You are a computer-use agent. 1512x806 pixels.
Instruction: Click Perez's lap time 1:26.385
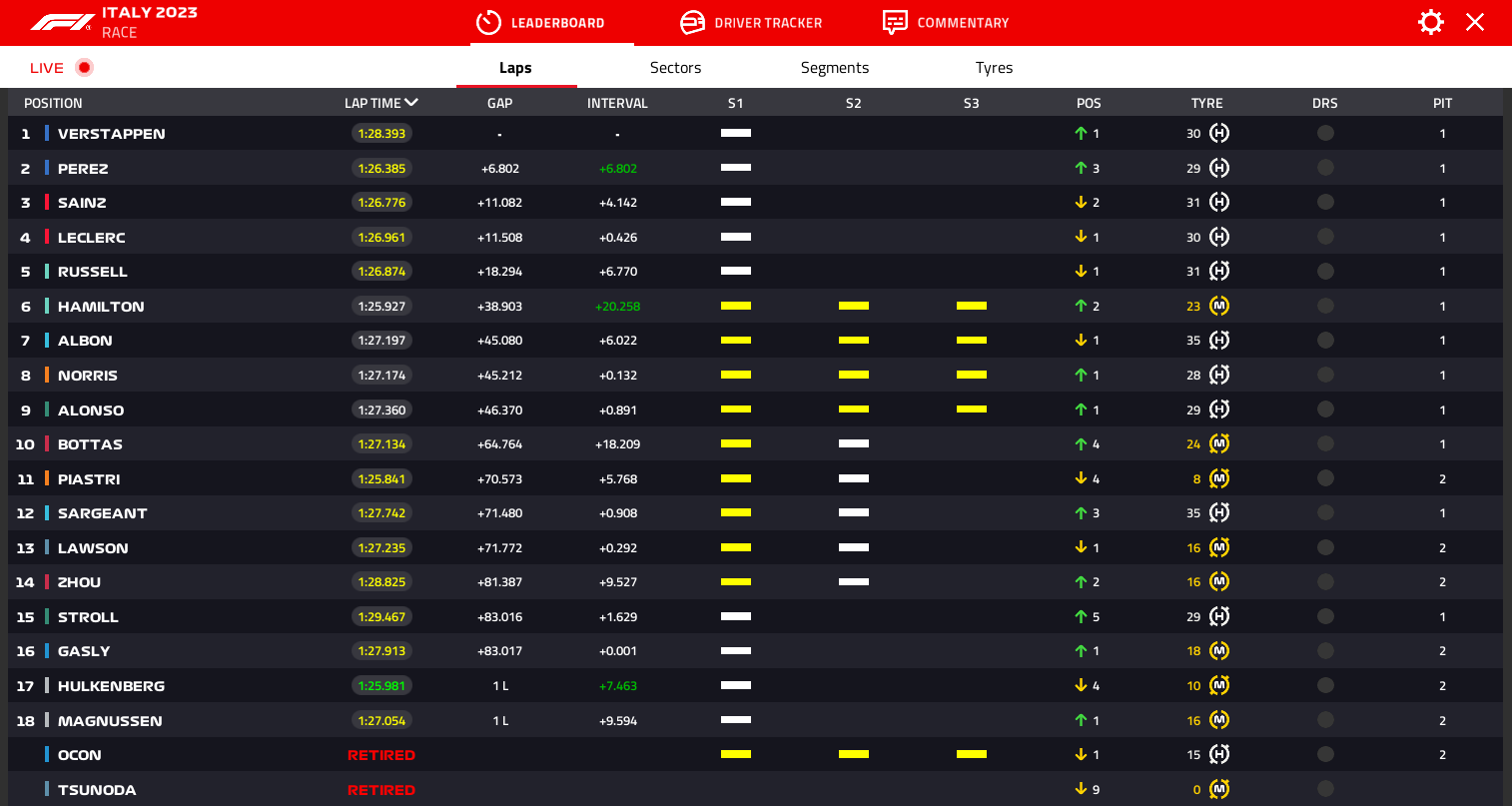[x=381, y=168]
